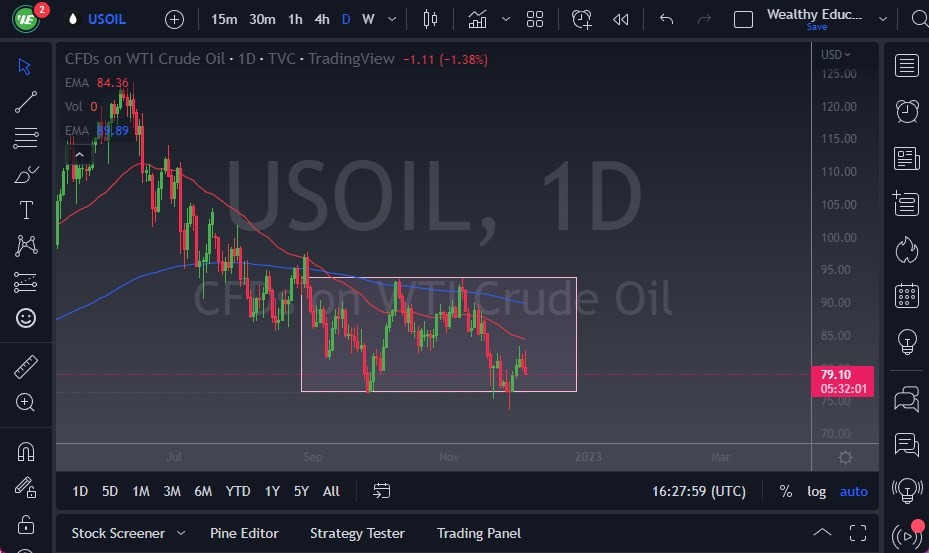The width and height of the screenshot is (929, 553).
Task: Open the ideas stream panel
Action: (x=906, y=490)
